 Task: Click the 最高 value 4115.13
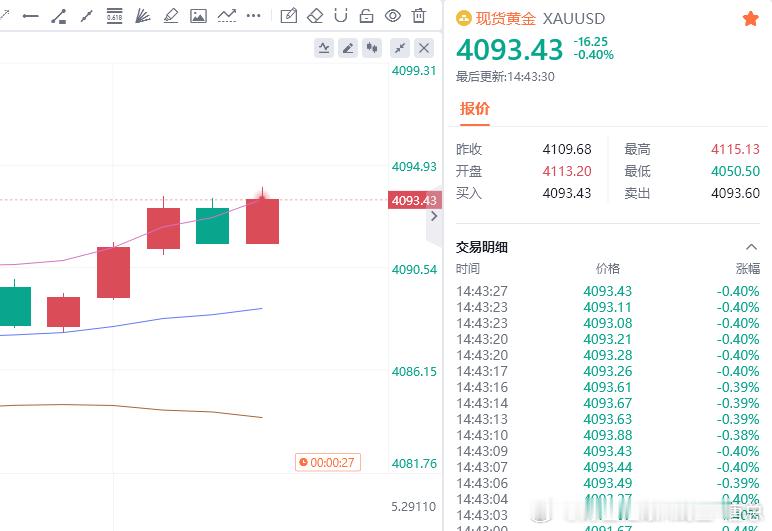click(x=735, y=149)
